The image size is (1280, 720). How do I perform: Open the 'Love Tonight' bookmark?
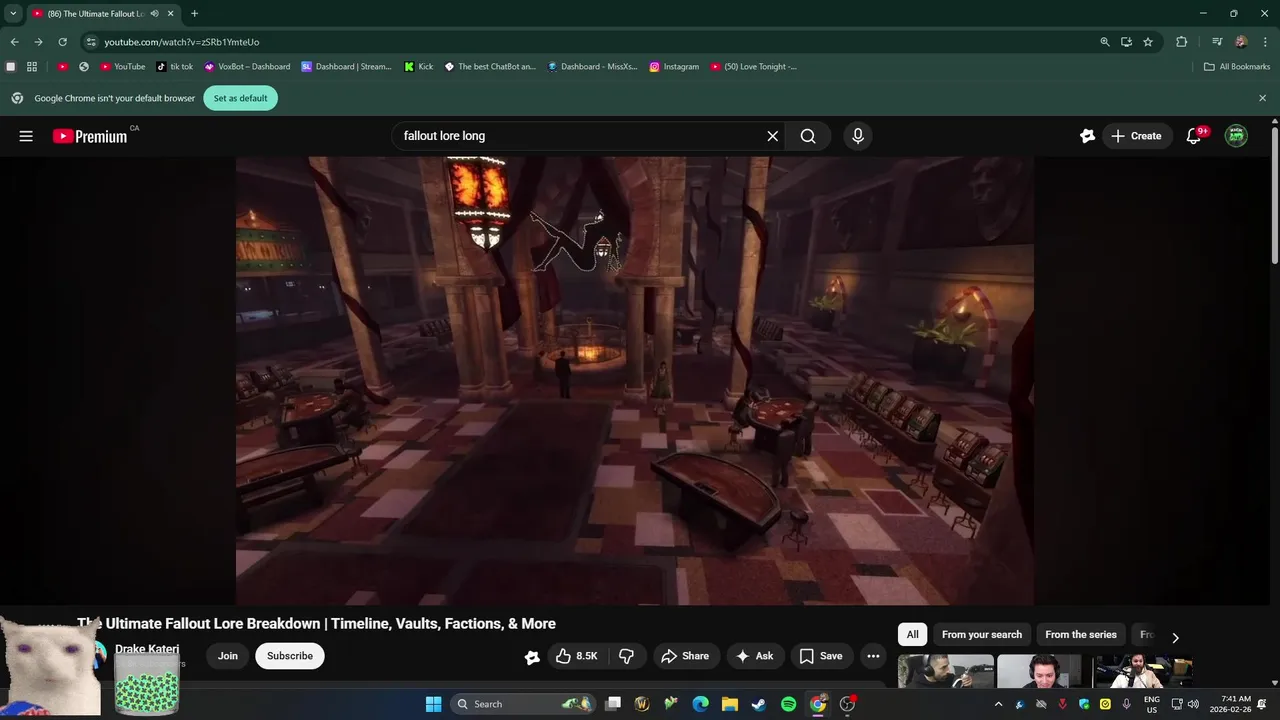754,67
